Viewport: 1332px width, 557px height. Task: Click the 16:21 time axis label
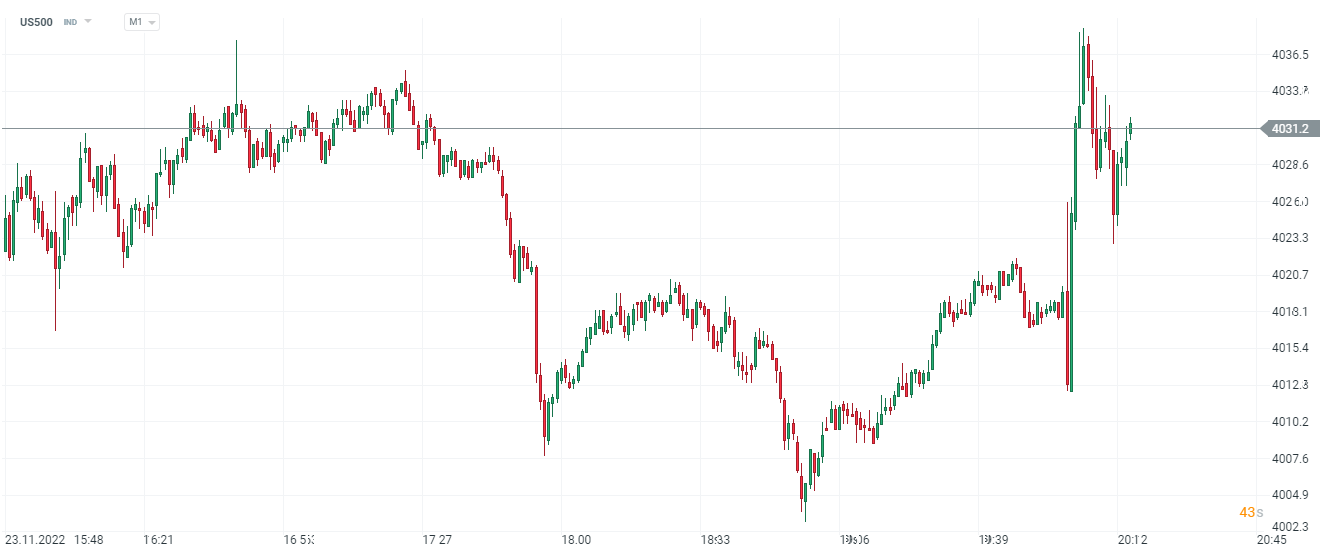pyautogui.click(x=159, y=540)
